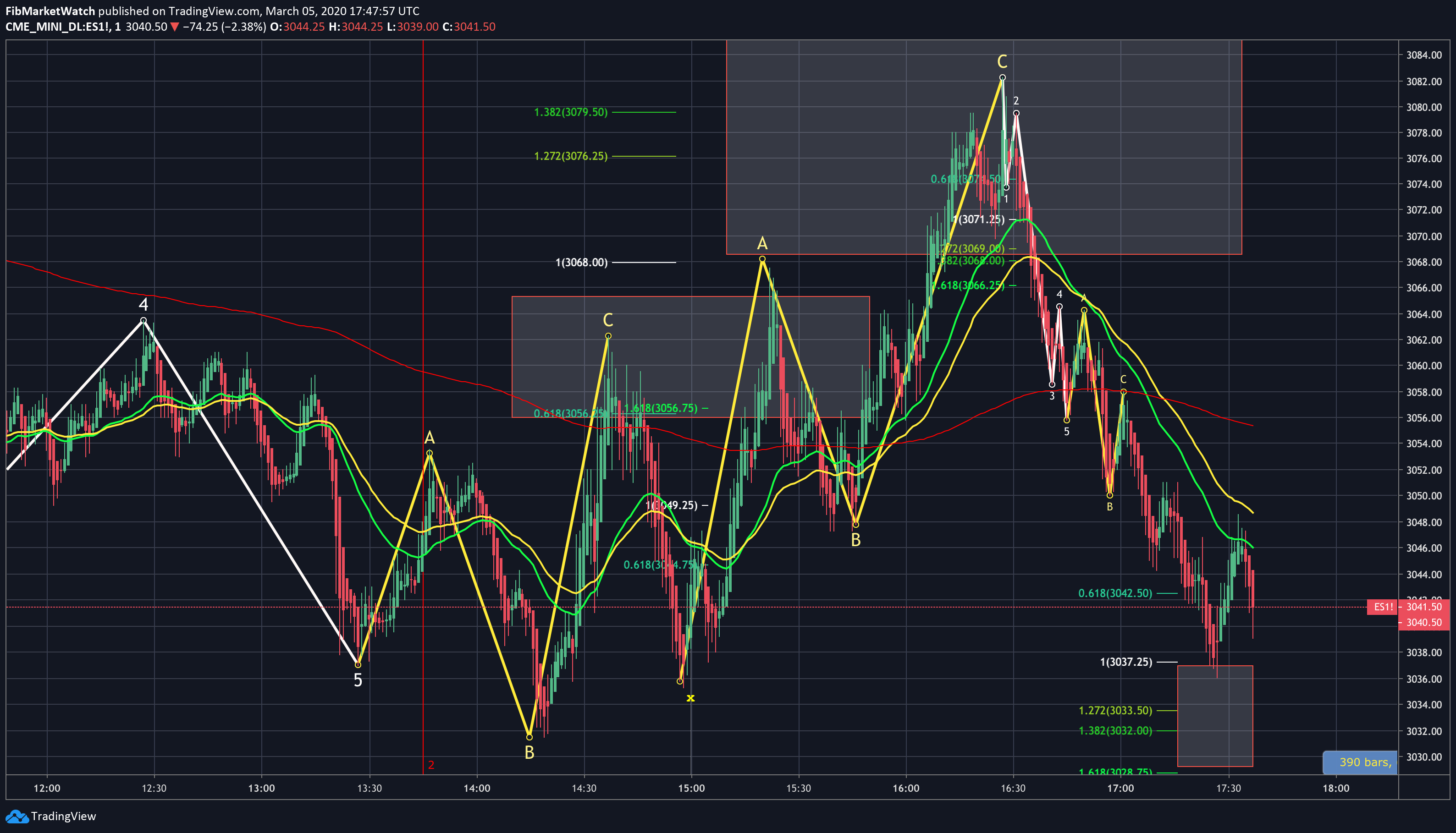This screenshot has height=833, width=1456.
Task: Click the 3030.00 price axis label
Action: 1424,757
